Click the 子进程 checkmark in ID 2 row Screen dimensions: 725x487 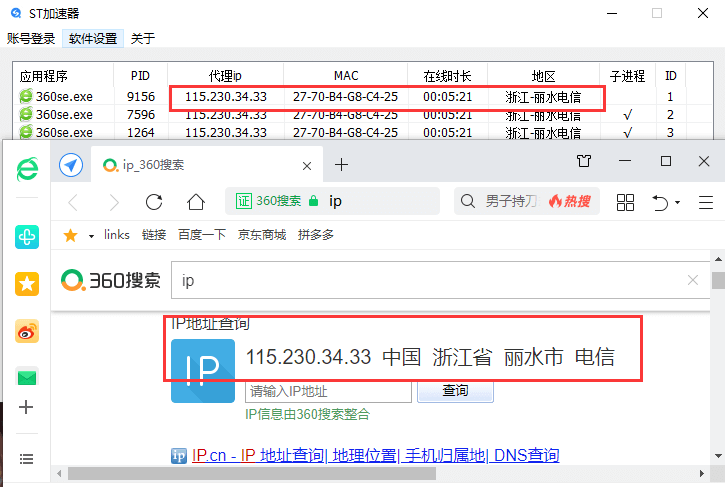[x=627, y=115]
